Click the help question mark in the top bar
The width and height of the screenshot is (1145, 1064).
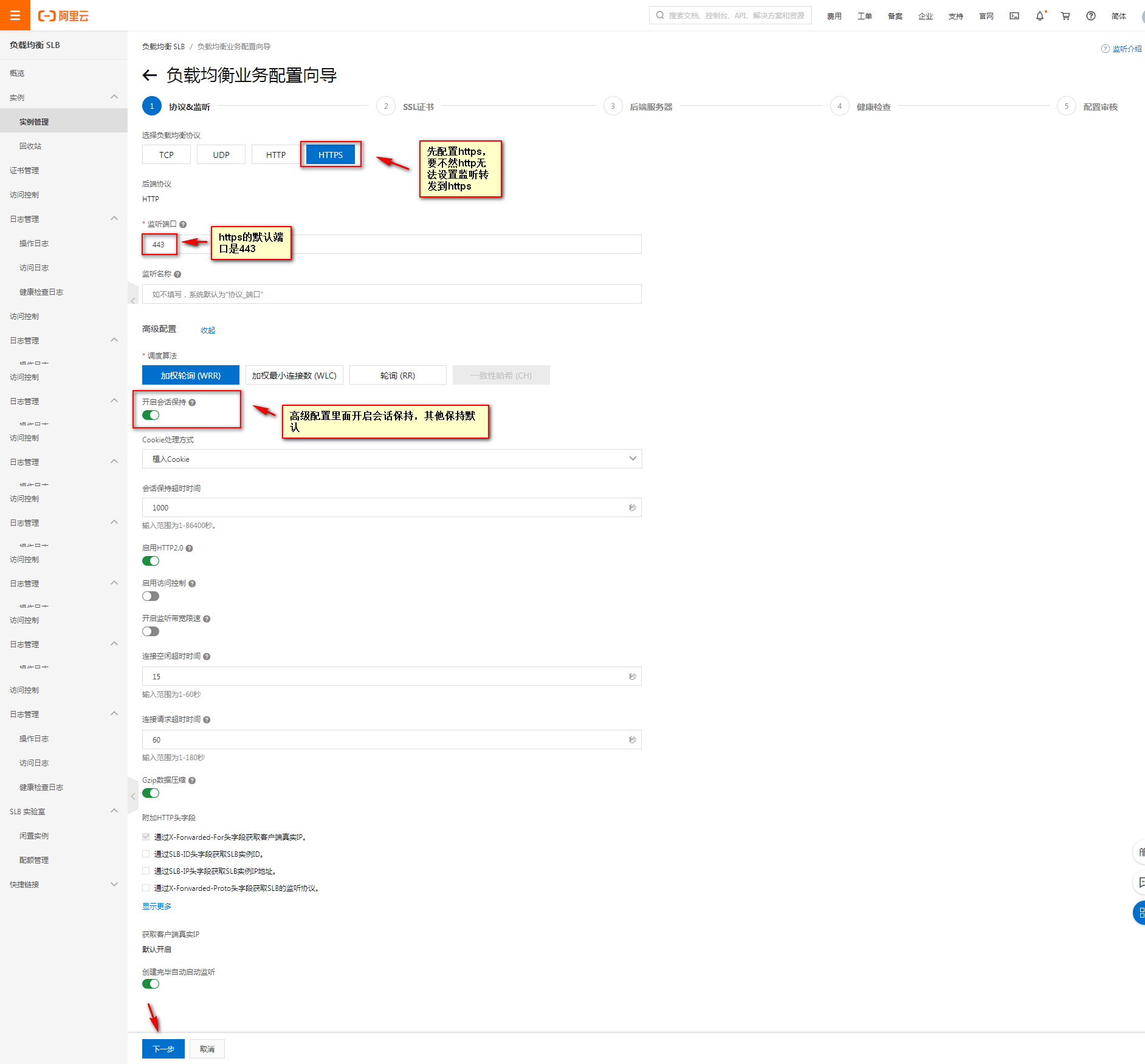(x=1091, y=16)
